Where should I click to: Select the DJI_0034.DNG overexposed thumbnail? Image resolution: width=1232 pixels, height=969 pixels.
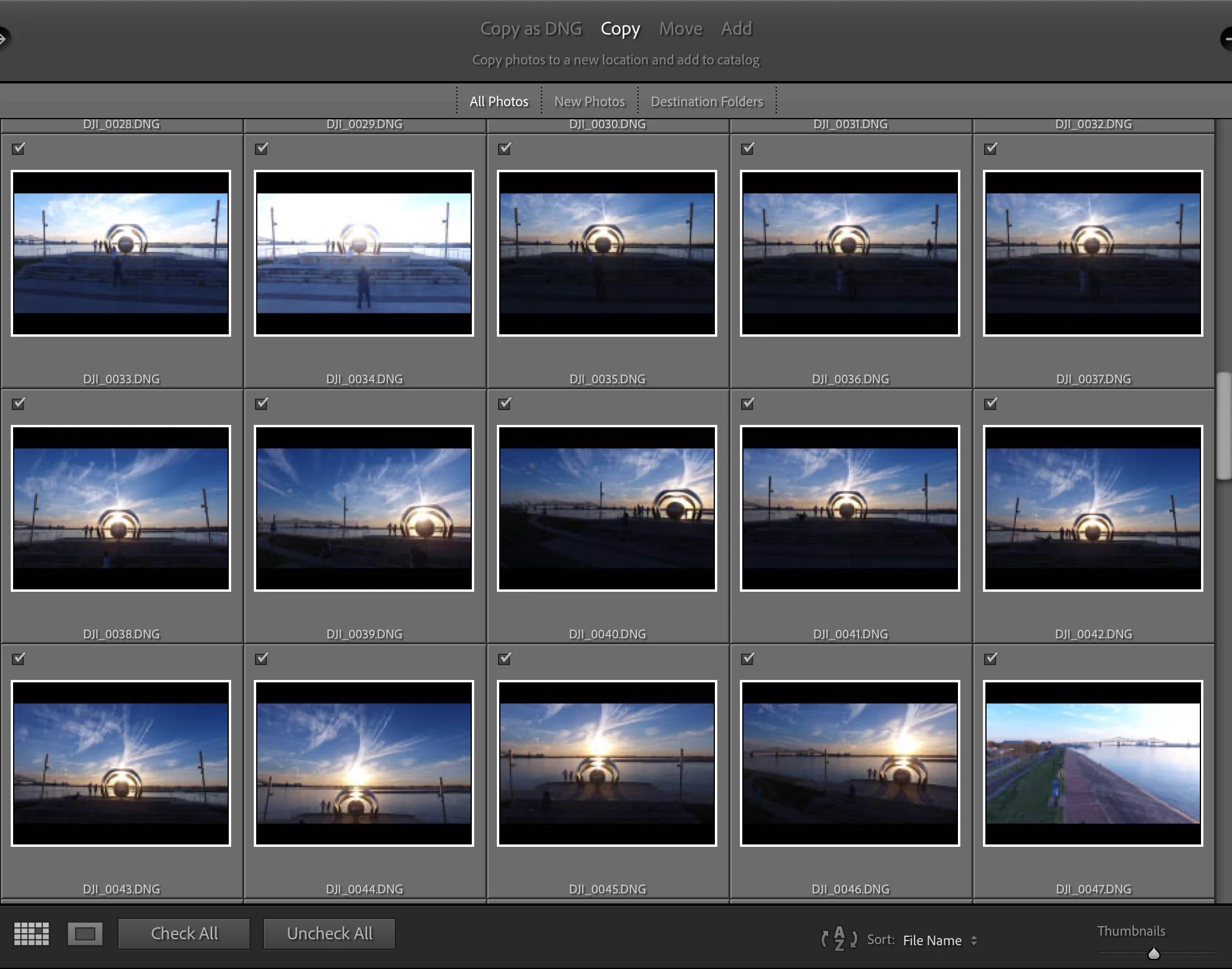[363, 253]
